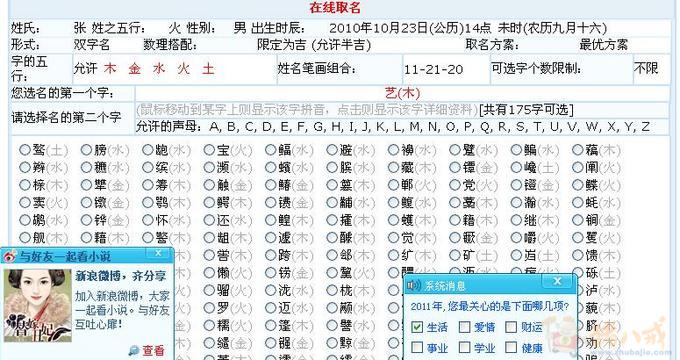Close the 与好友一起看小说 popup
The width and height of the screenshot is (680, 360).
point(158,253)
